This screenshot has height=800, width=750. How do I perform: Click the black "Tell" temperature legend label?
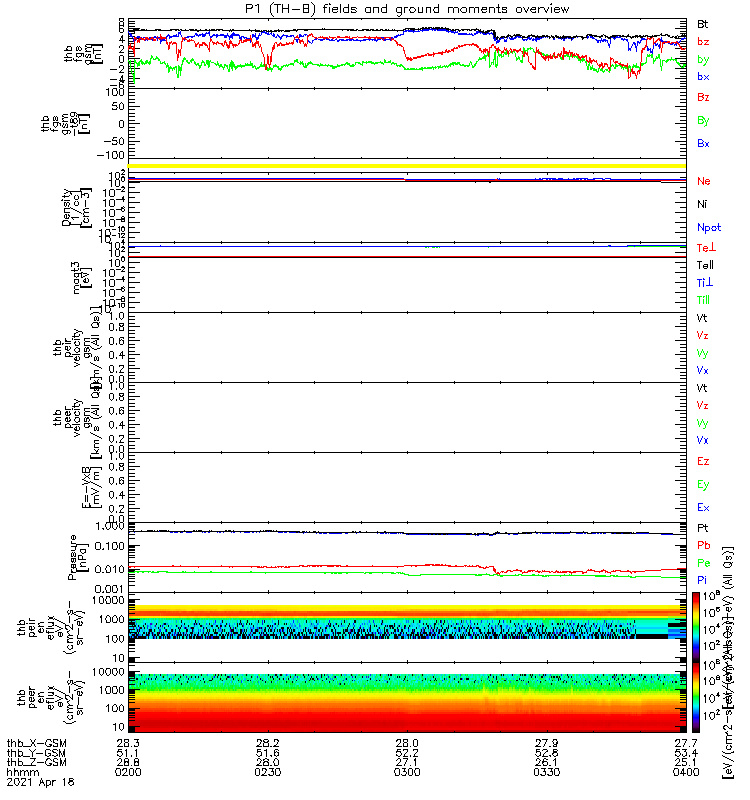(x=705, y=265)
